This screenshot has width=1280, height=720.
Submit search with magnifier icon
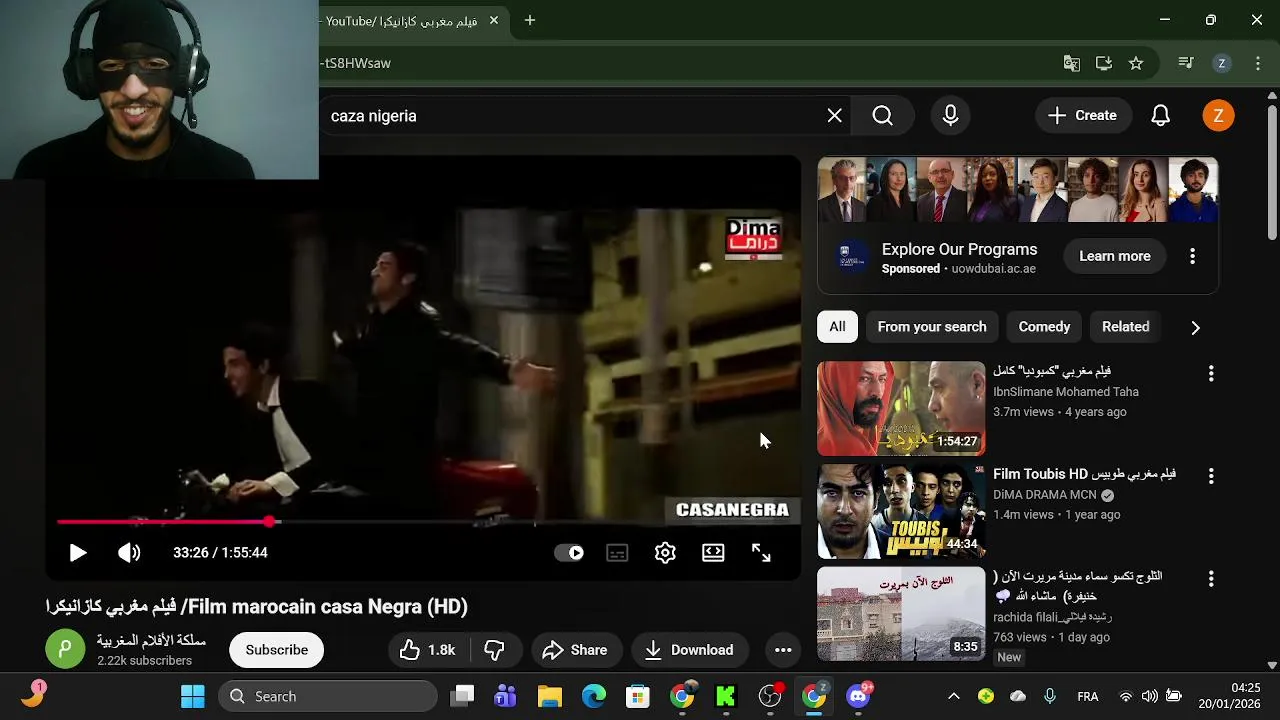882,116
